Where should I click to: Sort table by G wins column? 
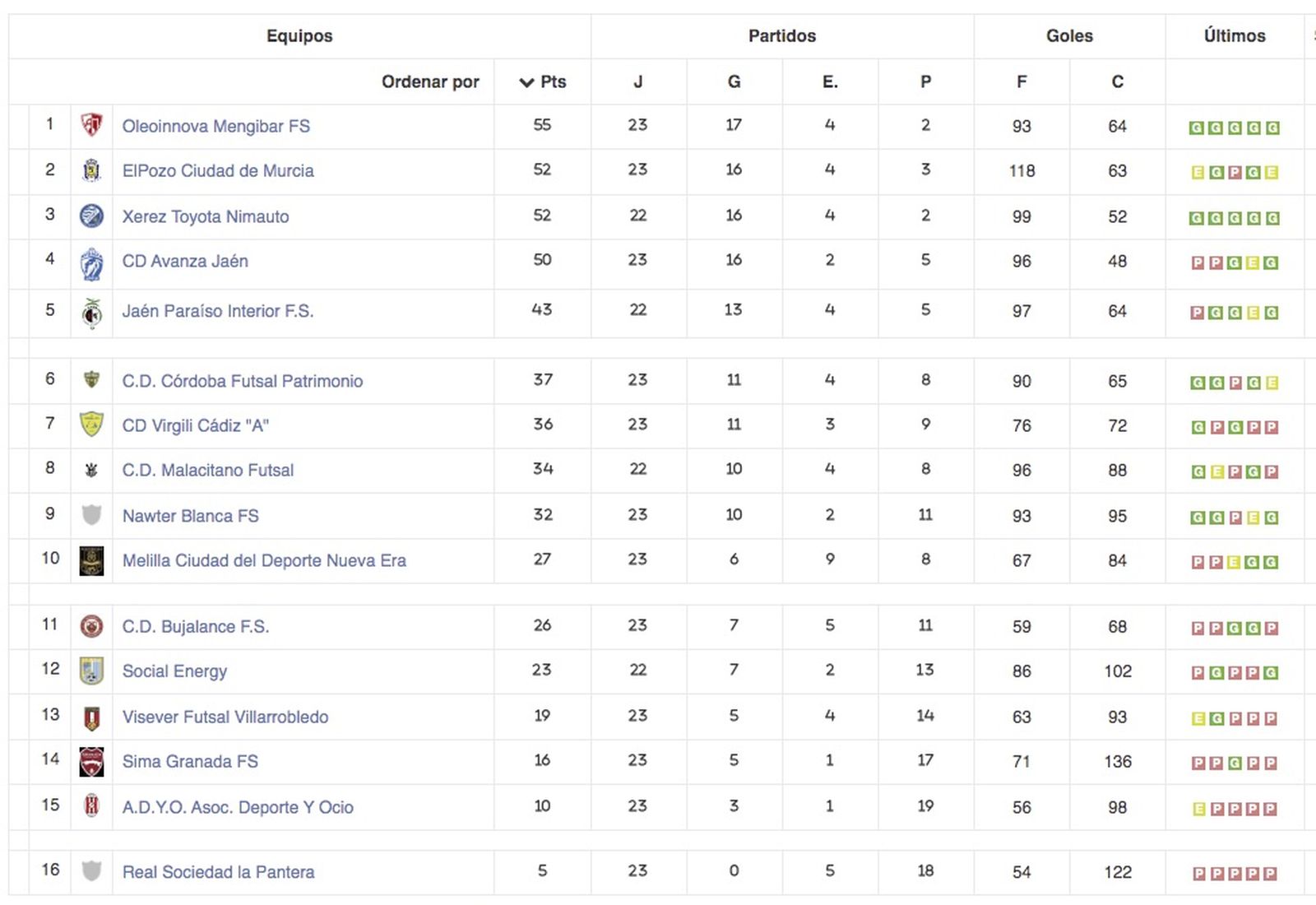coord(734,82)
